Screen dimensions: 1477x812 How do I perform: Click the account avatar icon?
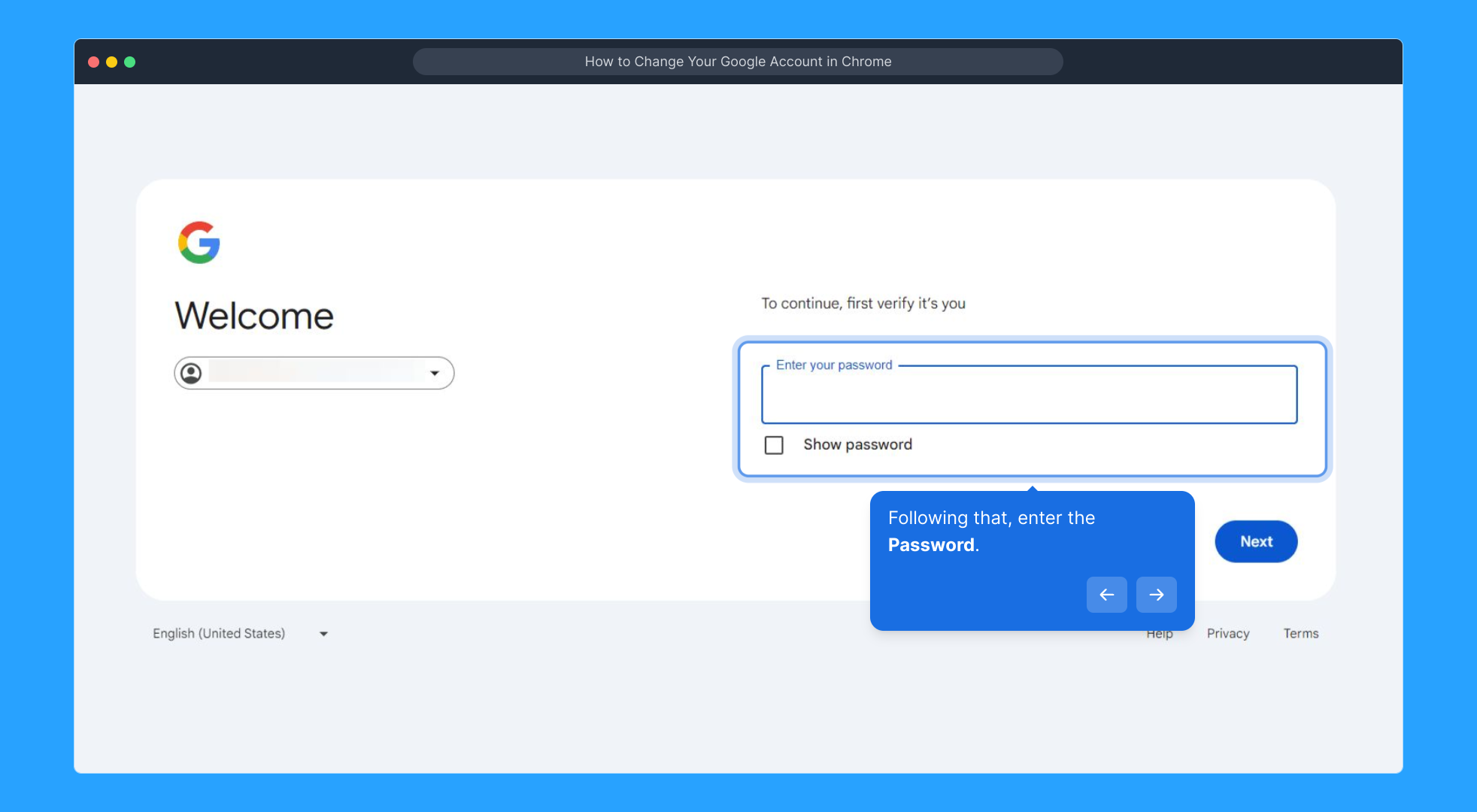pos(191,373)
